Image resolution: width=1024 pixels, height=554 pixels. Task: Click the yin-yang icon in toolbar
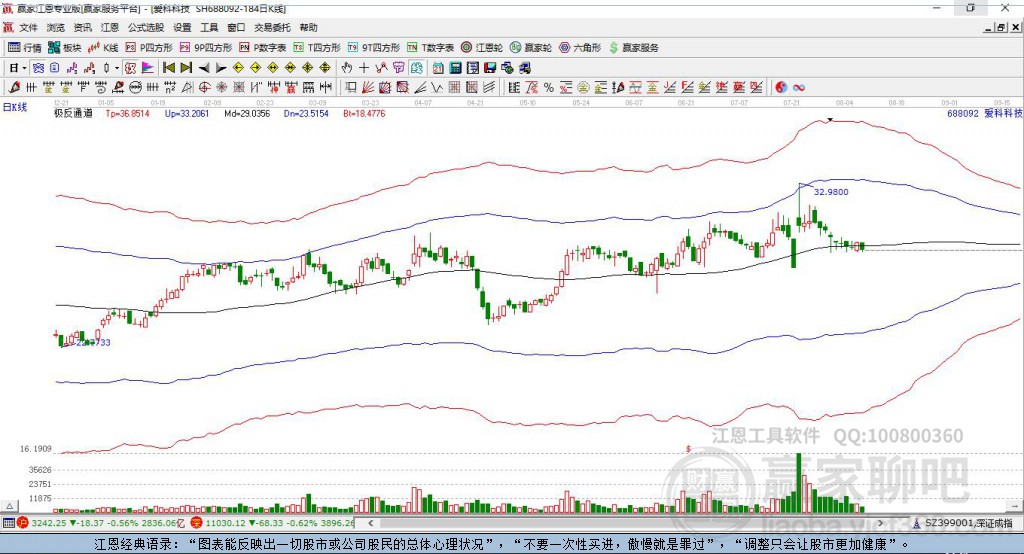781,88
